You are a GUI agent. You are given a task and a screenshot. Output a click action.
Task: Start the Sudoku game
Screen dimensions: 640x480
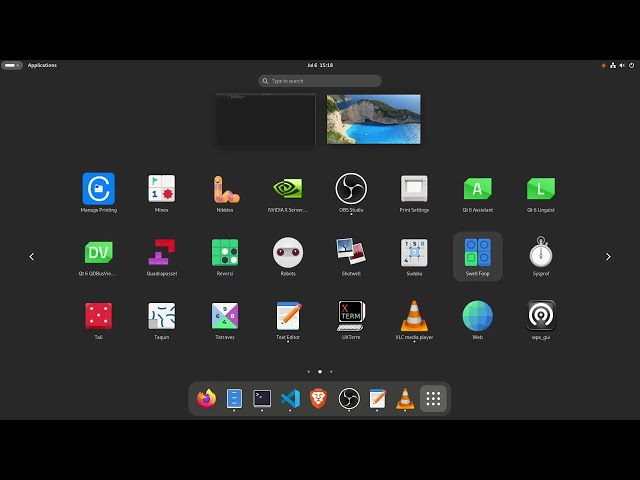tap(414, 256)
